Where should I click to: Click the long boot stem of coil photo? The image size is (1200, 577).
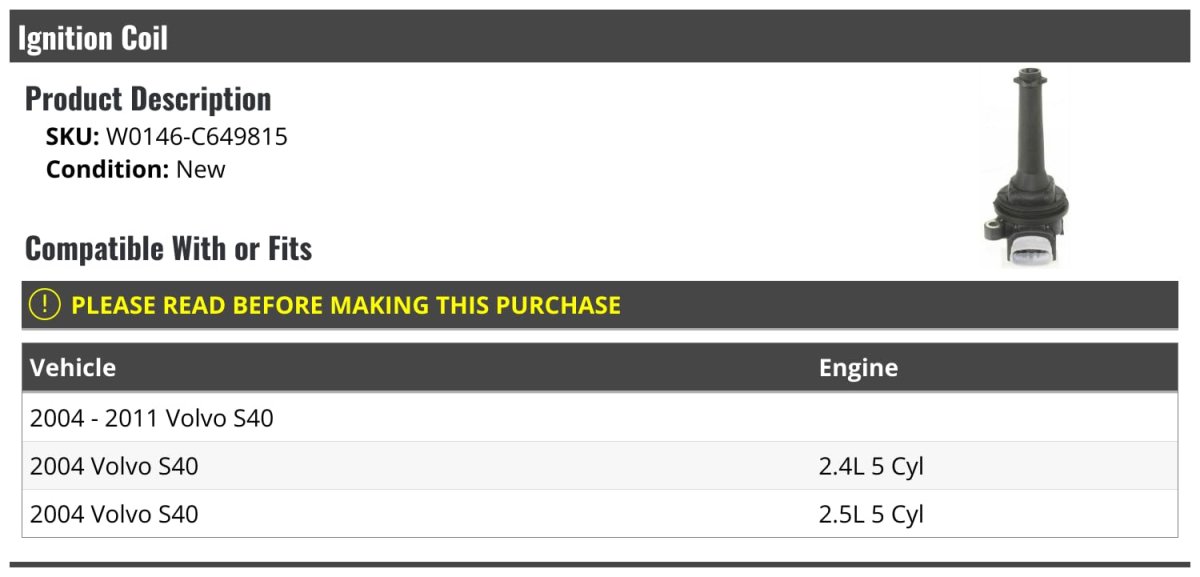tap(1029, 120)
